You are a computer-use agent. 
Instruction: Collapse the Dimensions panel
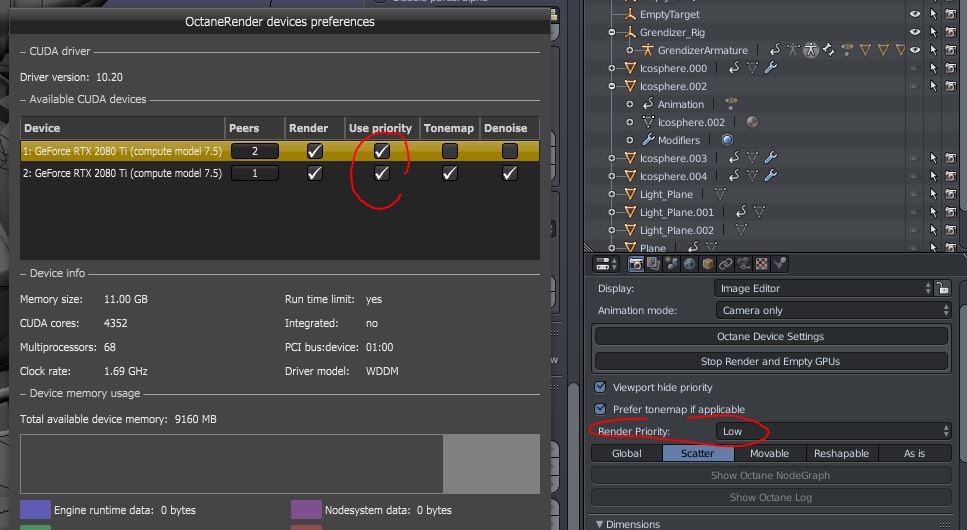(599, 524)
